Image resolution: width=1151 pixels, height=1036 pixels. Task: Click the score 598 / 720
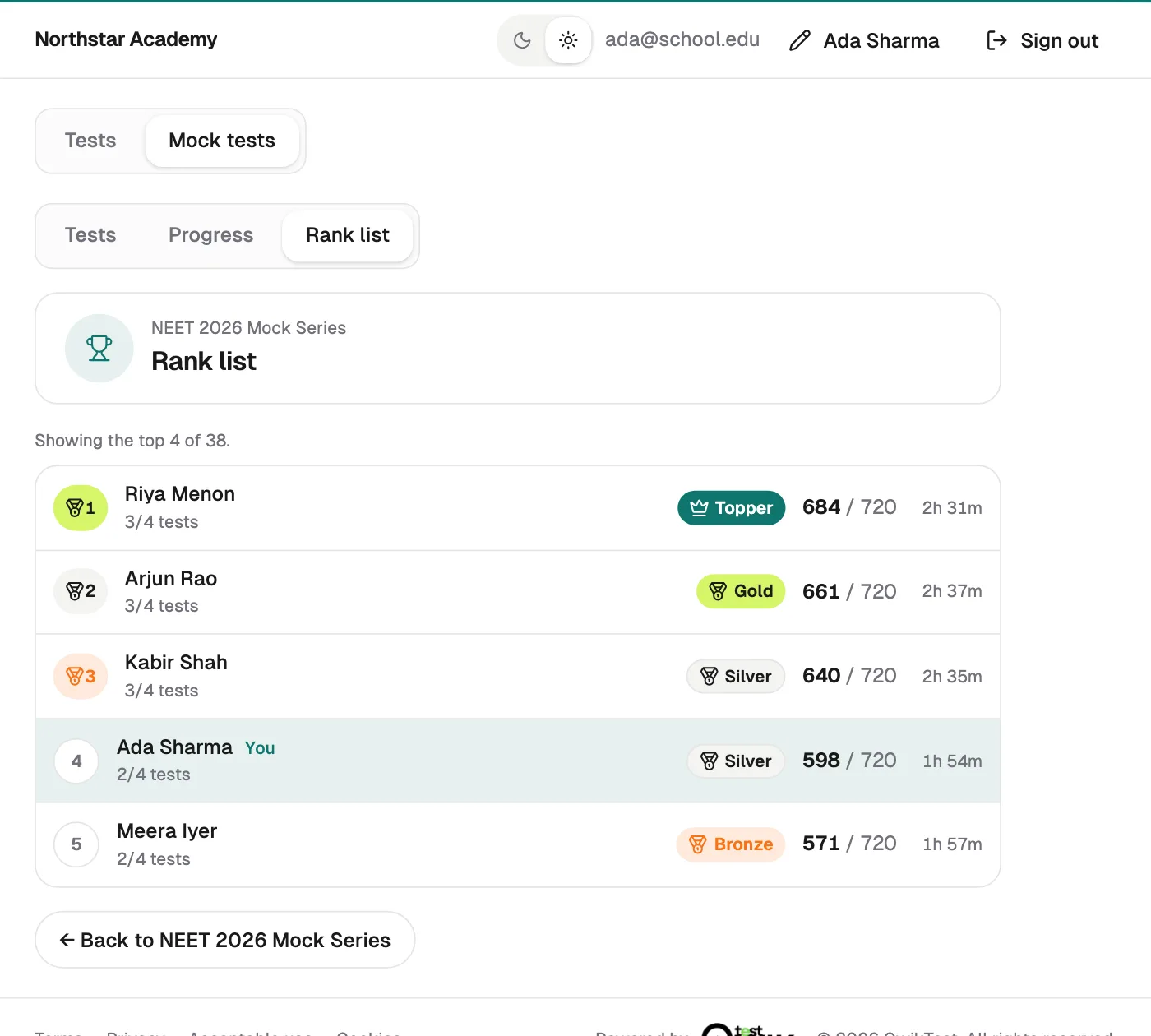[849, 761]
